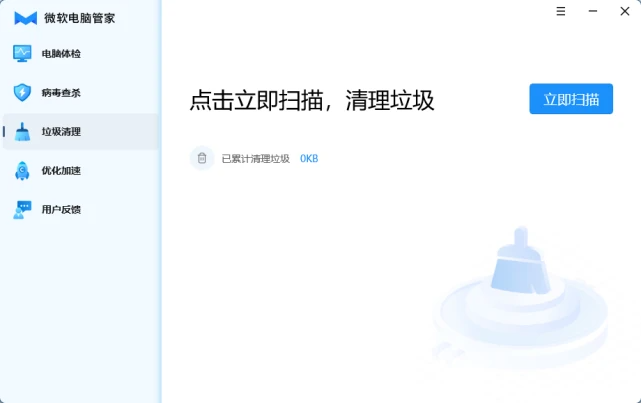Screen dimensions: 641x403
Task: Click the 点击立即扫描，清理垃圾 heading
Action: pyautogui.click(x=312, y=100)
